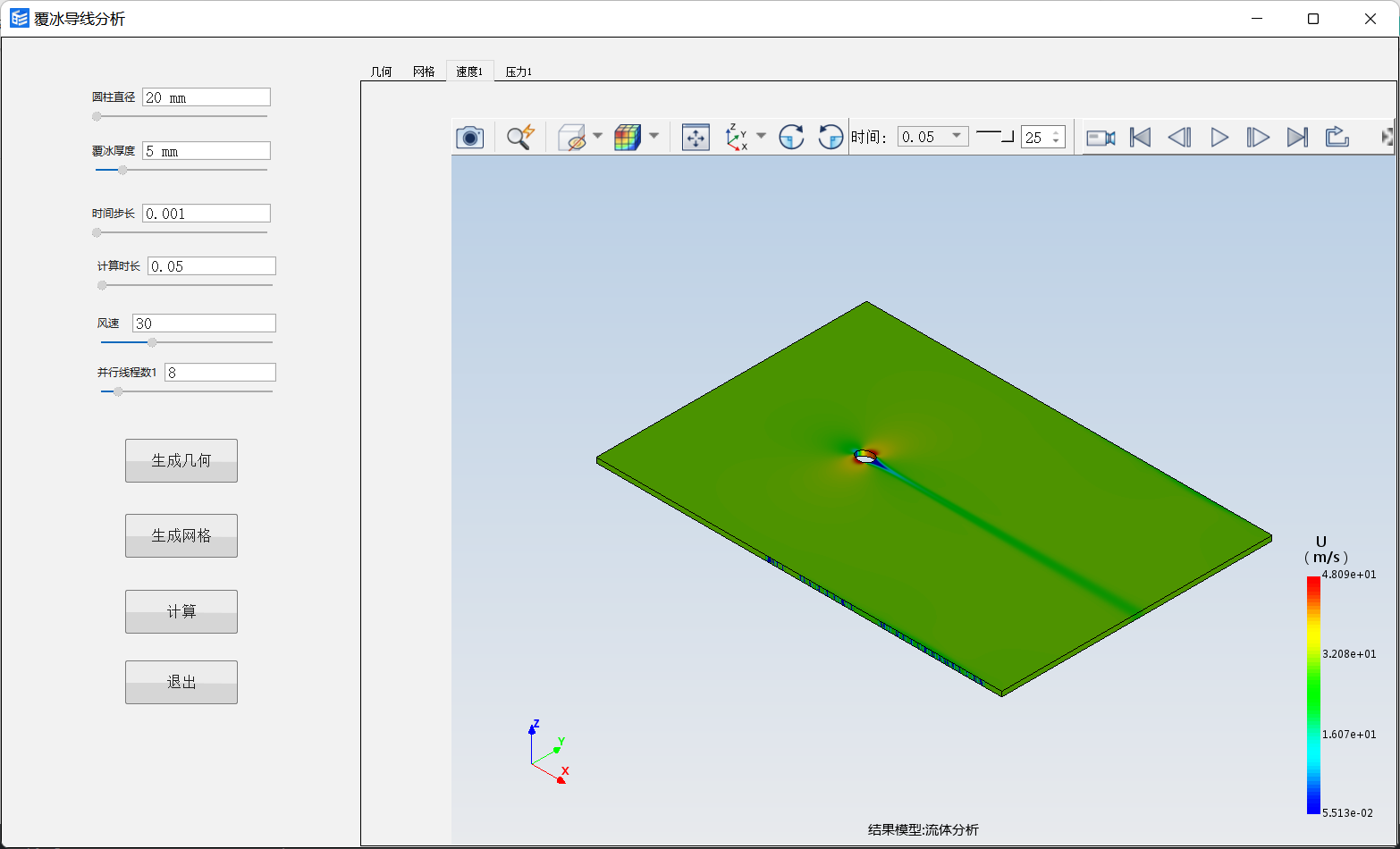This screenshot has width=1400, height=849.
Task: Rotate view counterclockwise with rotate icon
Action: pos(831,137)
